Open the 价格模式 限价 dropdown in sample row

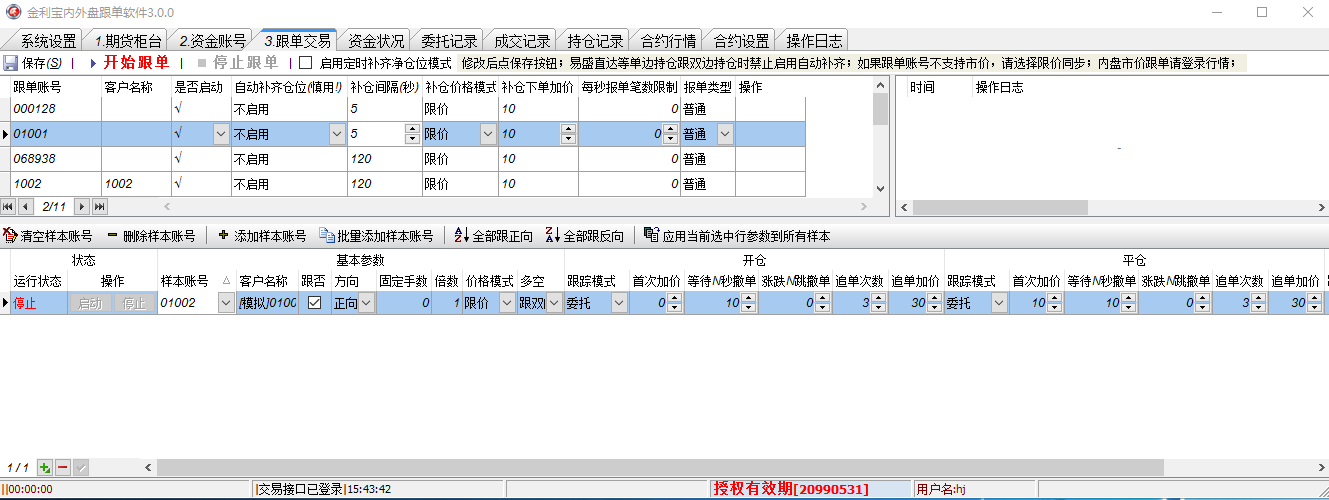point(505,303)
